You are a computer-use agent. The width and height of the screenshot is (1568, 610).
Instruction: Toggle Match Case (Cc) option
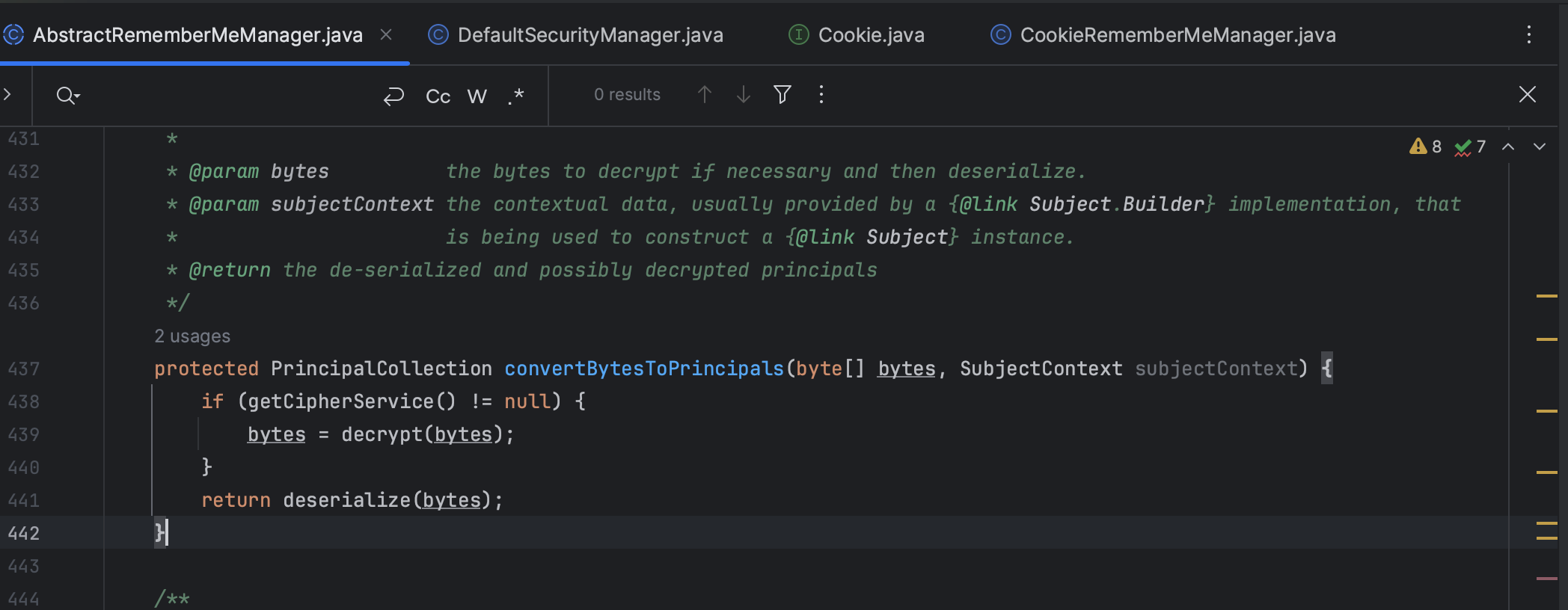tap(438, 96)
